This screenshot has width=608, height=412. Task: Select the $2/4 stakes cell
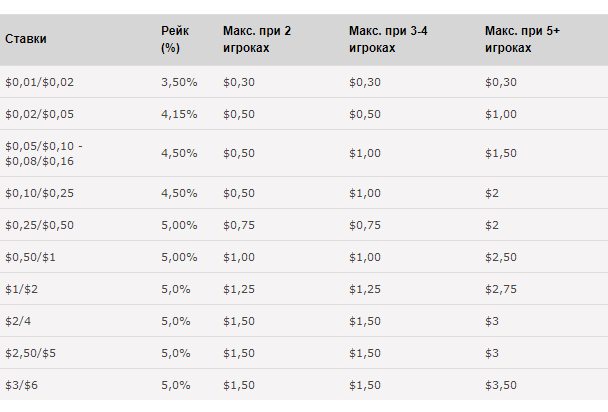pos(18,321)
